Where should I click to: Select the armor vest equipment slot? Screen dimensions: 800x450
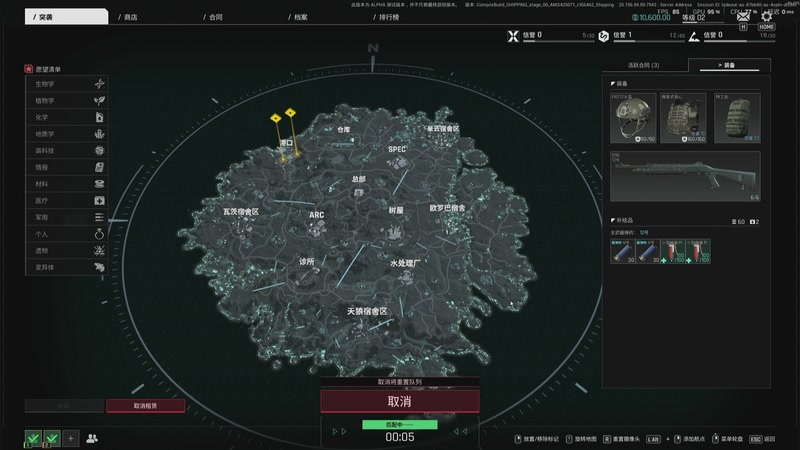coord(683,118)
